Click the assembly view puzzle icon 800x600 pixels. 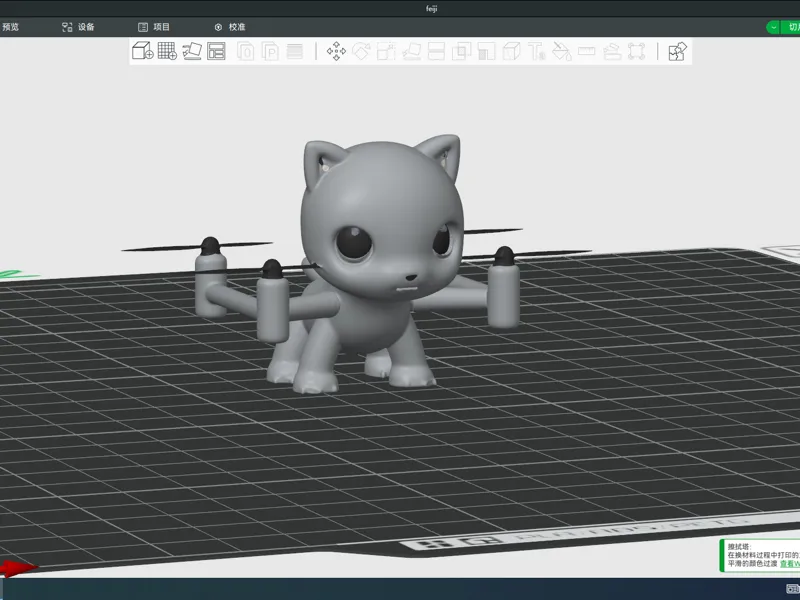pyautogui.click(x=678, y=51)
